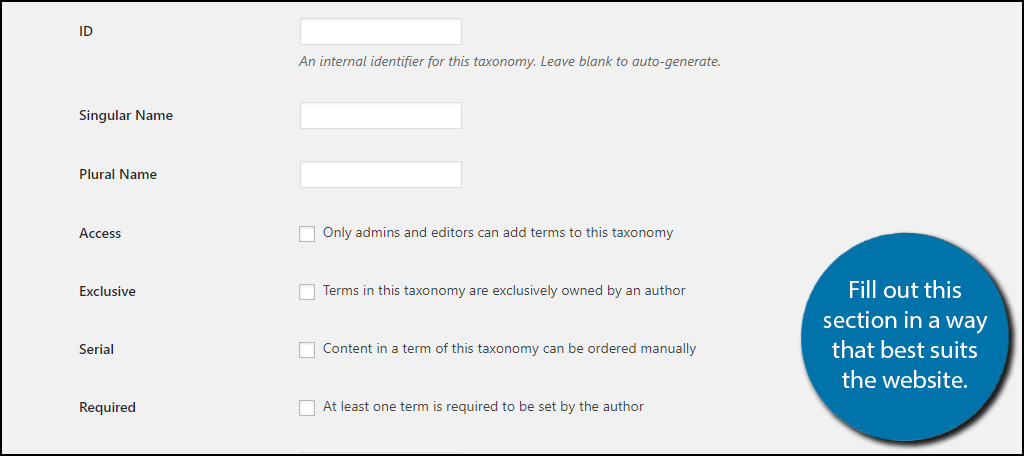Select the Plural Name text field
This screenshot has height=456, width=1024.
click(380, 175)
